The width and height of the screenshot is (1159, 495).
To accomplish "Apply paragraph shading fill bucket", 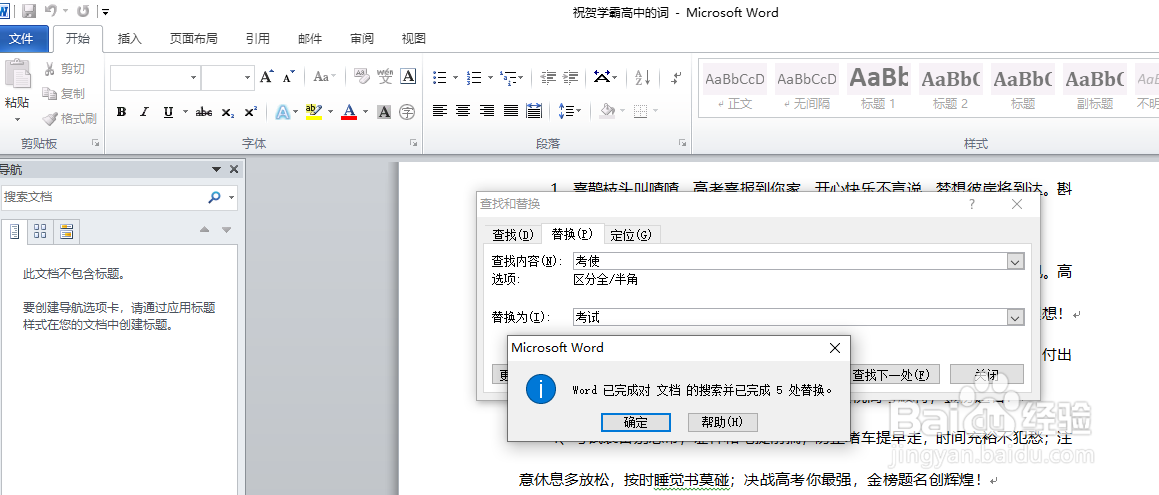I will coord(608,111).
